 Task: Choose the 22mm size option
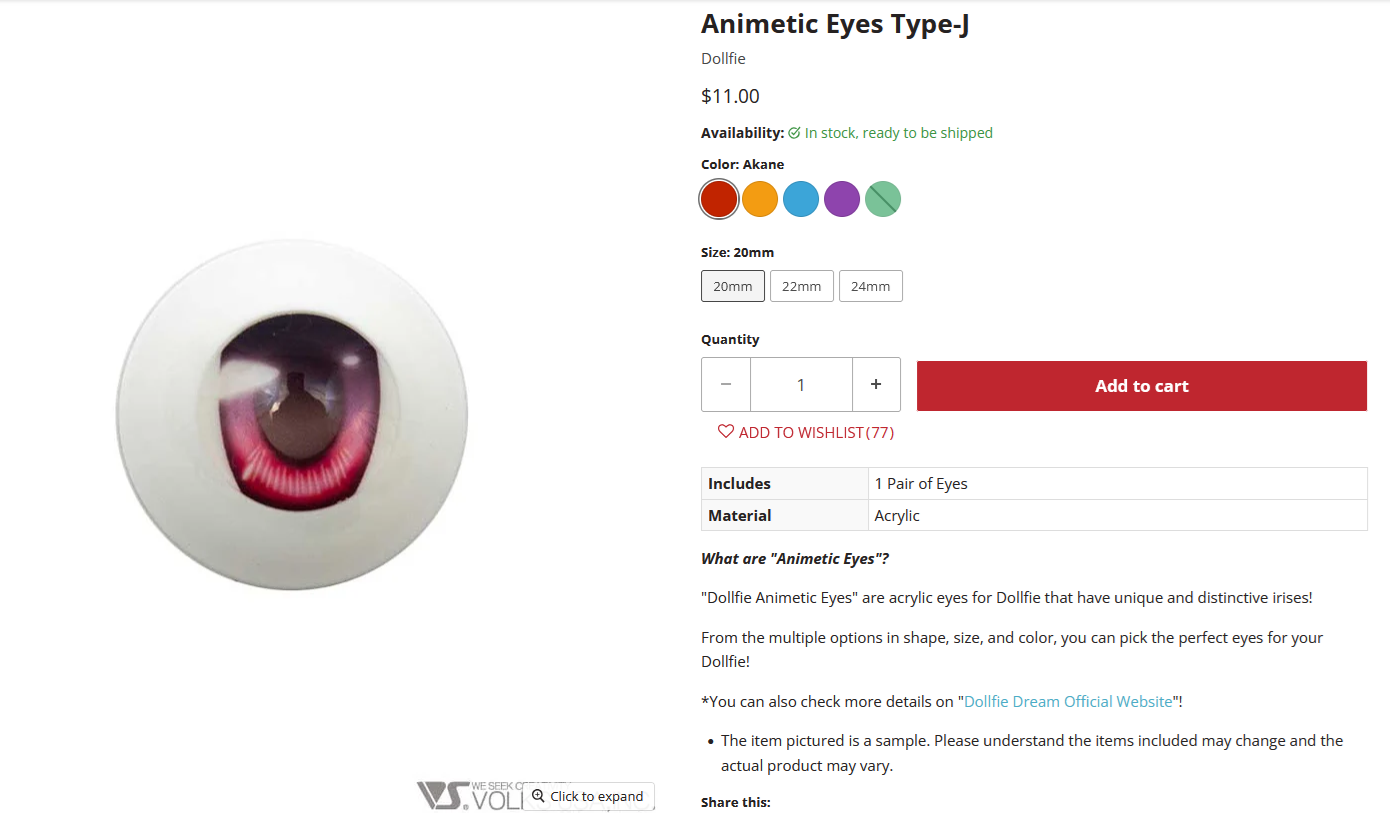click(802, 286)
